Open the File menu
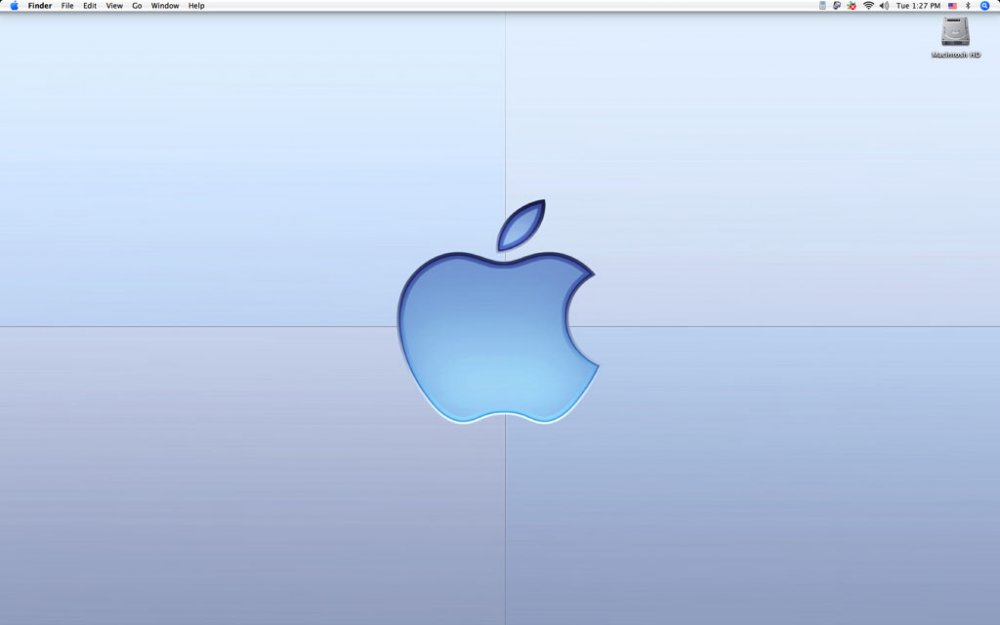Viewport: 1000px width, 625px height. click(x=67, y=6)
